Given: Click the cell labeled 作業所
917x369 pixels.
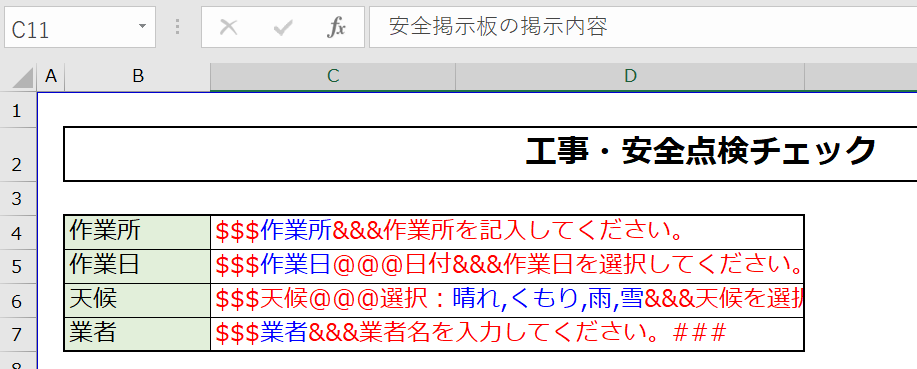Looking at the screenshot, I should (137, 232).
